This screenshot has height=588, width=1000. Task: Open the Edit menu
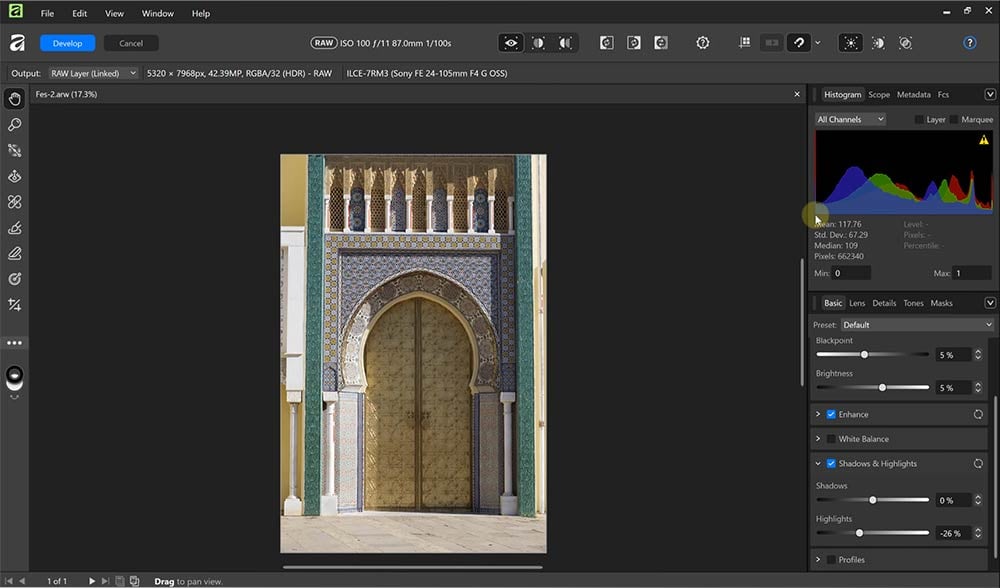pos(79,13)
